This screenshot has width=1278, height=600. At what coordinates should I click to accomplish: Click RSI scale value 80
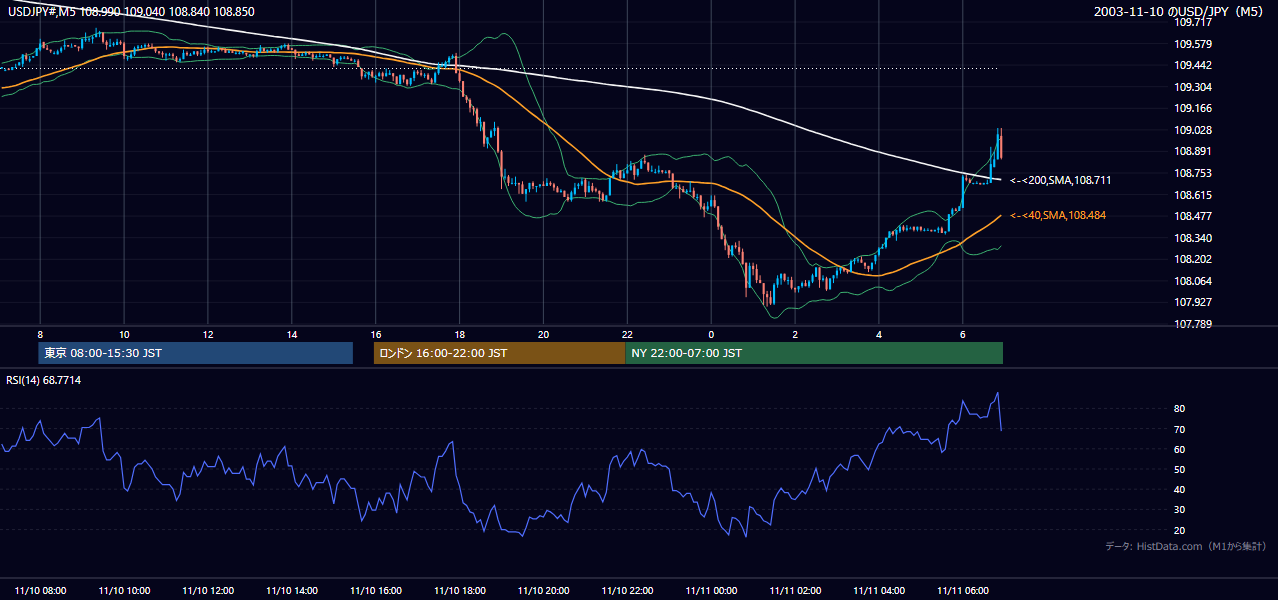tap(1180, 409)
